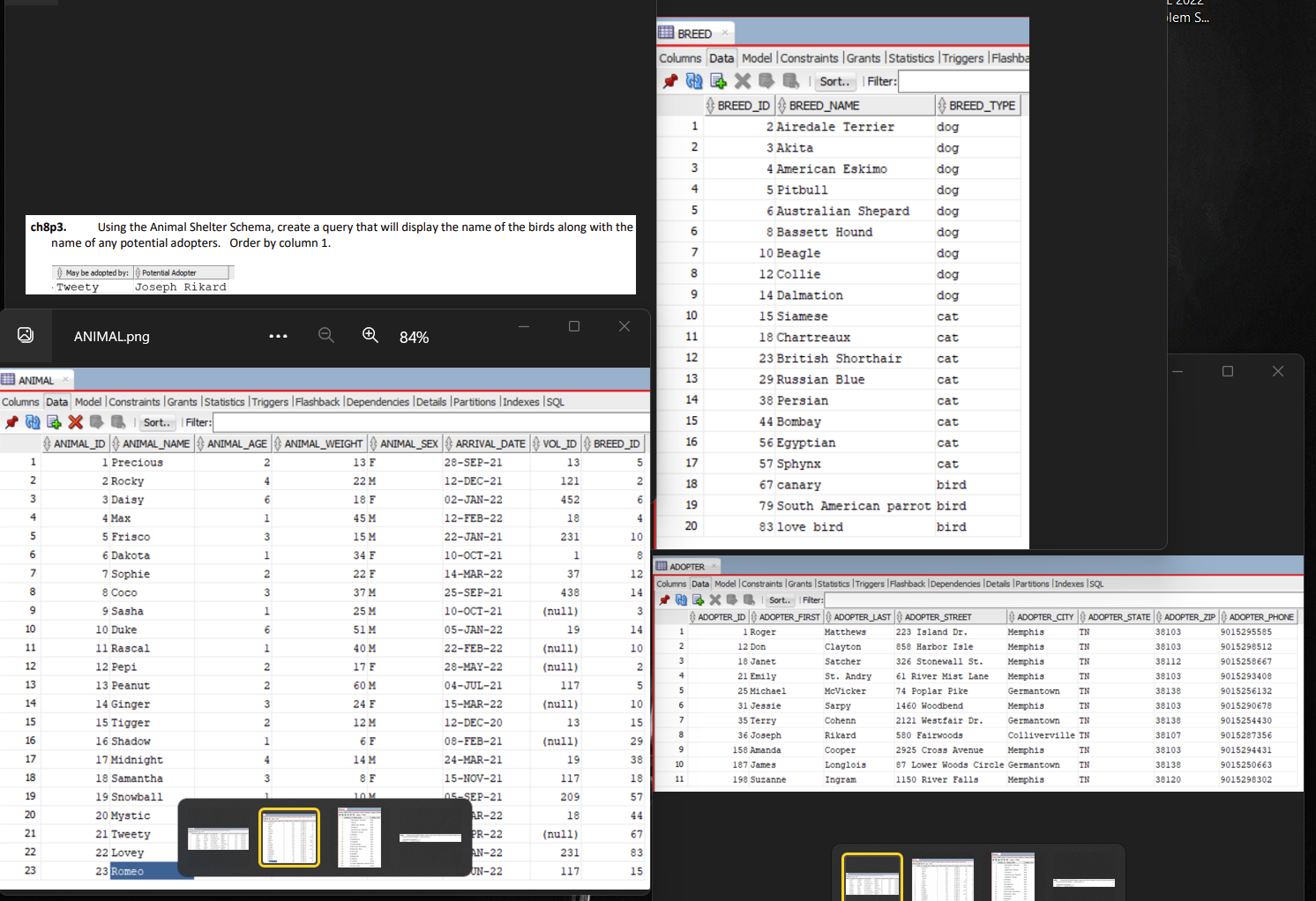Screen dimensions: 1316x901
Task: Open the See more menu in image viewer
Action: (278, 336)
